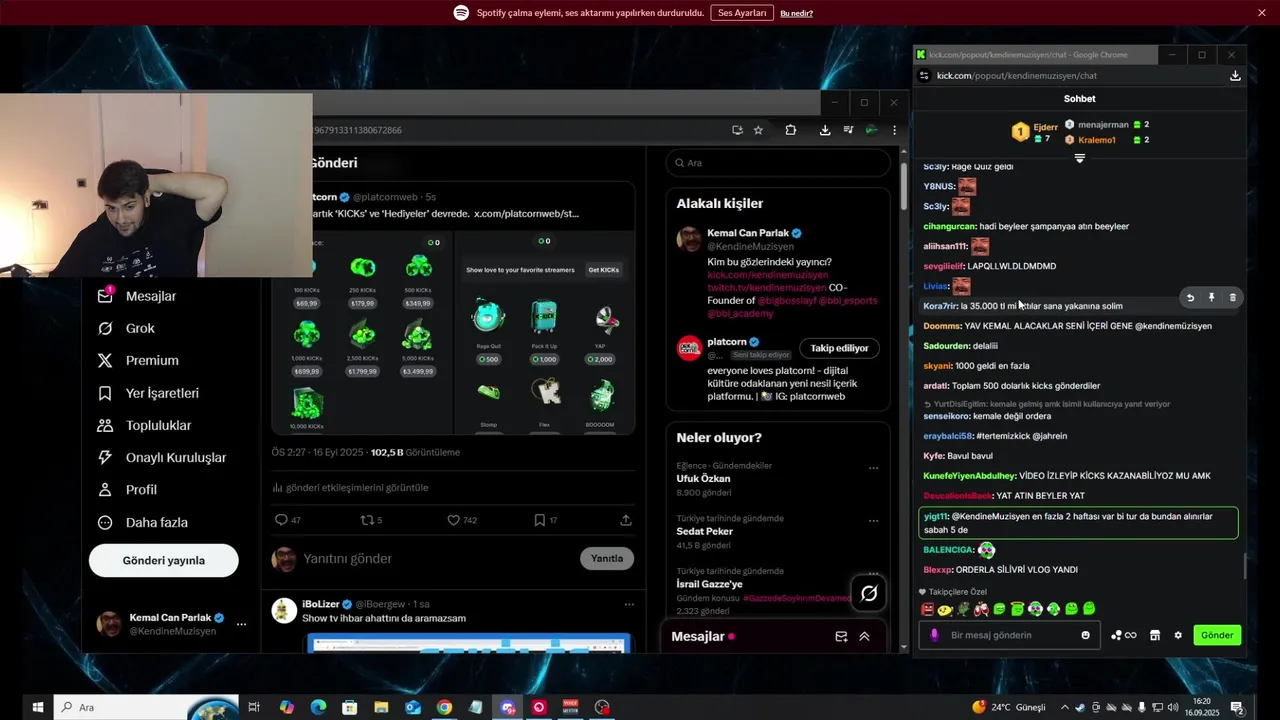The image size is (1280, 720).
Task: Click download icon in Kick chat address bar
Action: pyautogui.click(x=1235, y=76)
